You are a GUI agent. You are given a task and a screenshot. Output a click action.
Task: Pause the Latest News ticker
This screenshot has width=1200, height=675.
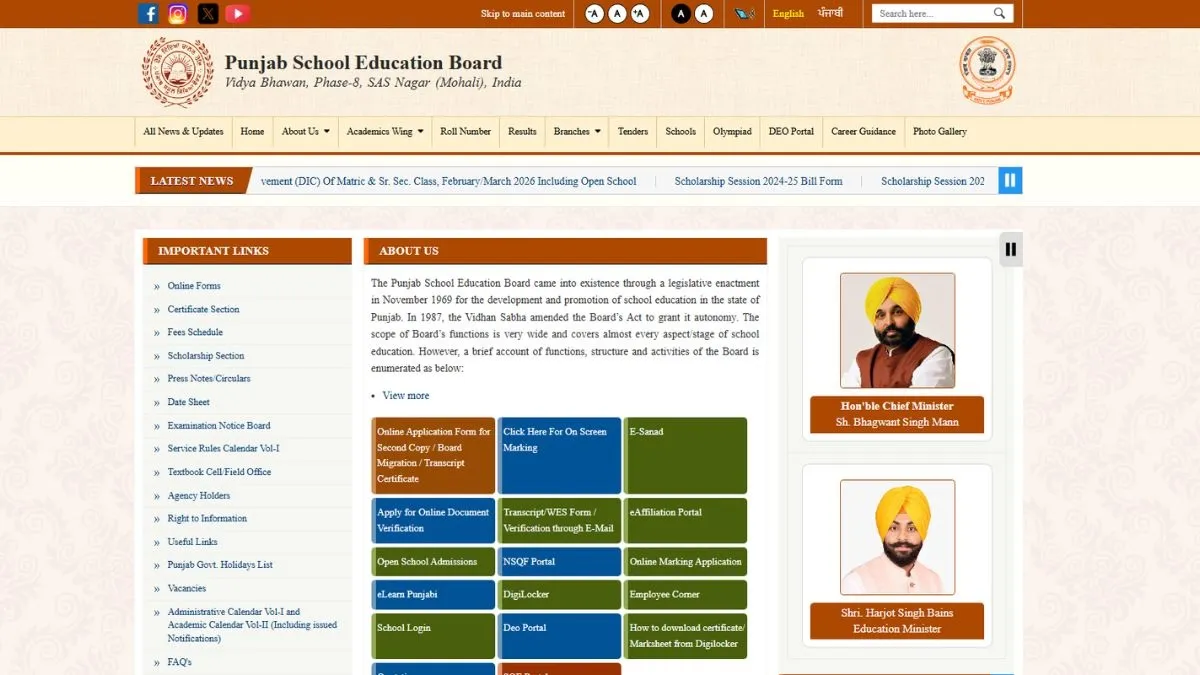click(1010, 180)
